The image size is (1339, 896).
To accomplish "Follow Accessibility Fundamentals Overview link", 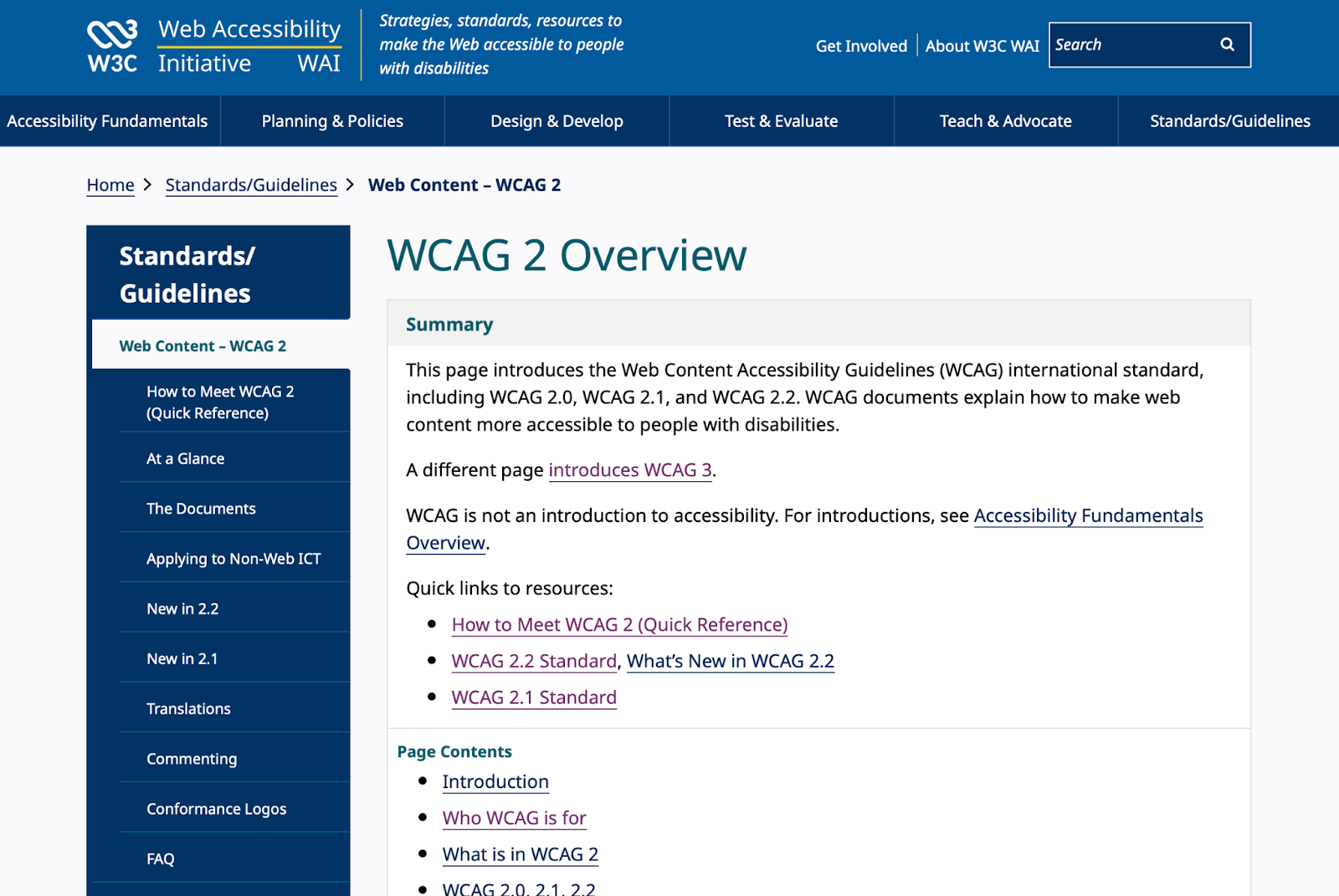I will tap(1088, 515).
